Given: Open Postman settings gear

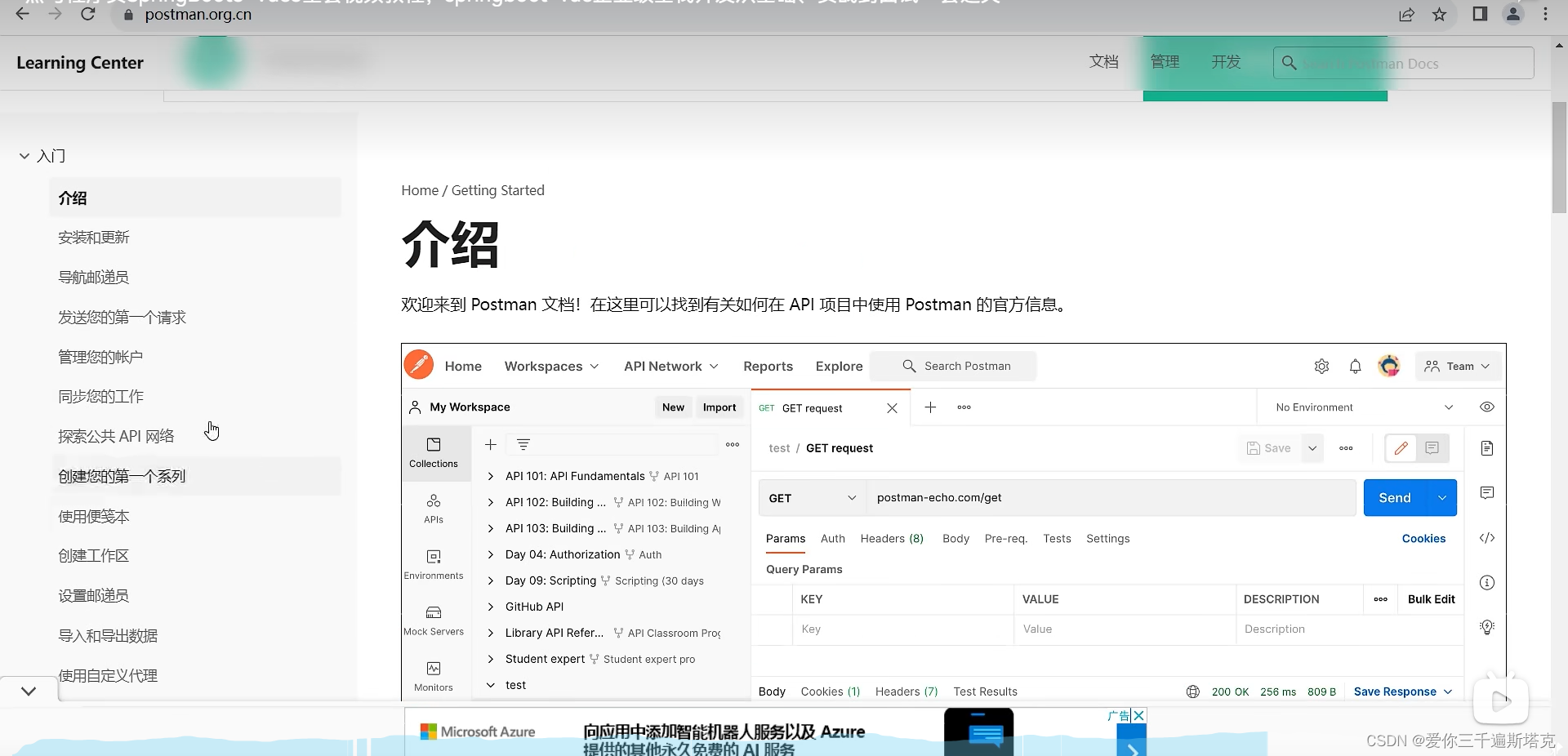Looking at the screenshot, I should (x=1322, y=366).
